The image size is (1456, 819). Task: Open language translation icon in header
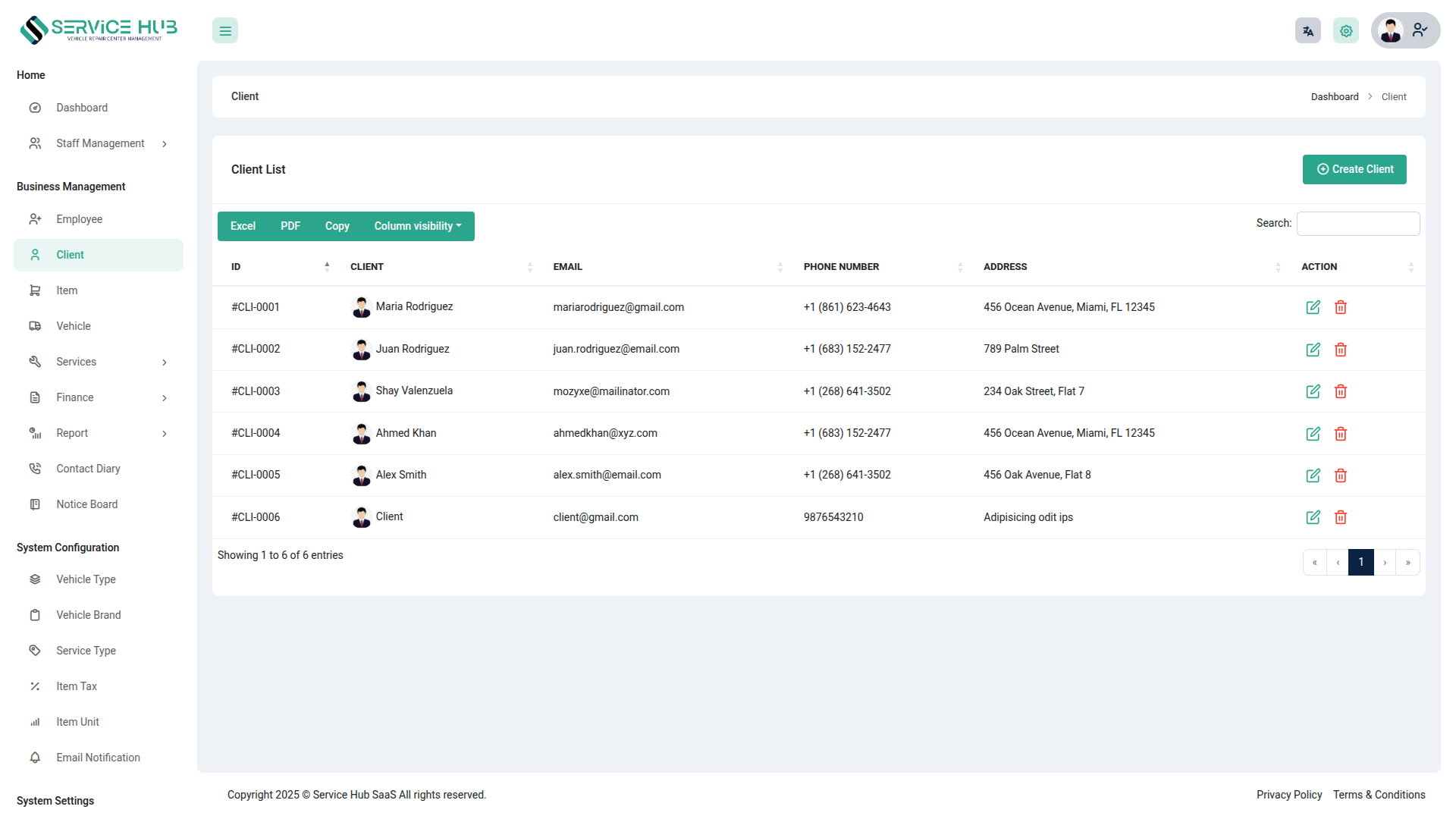point(1307,31)
